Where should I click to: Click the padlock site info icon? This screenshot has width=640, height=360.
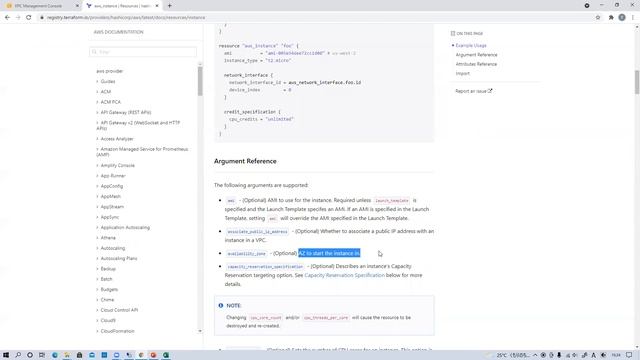coord(42,18)
